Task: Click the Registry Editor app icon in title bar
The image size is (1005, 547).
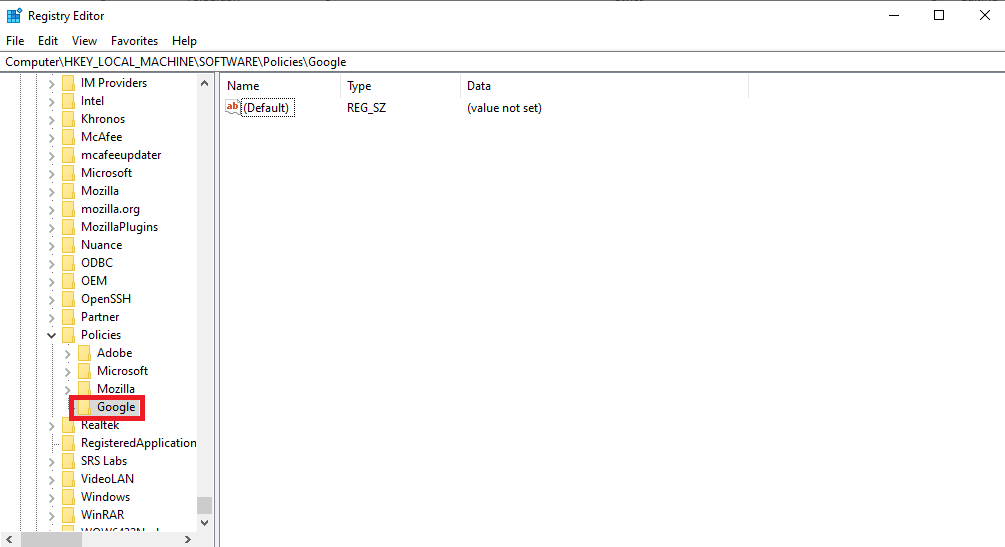Action: [14, 15]
